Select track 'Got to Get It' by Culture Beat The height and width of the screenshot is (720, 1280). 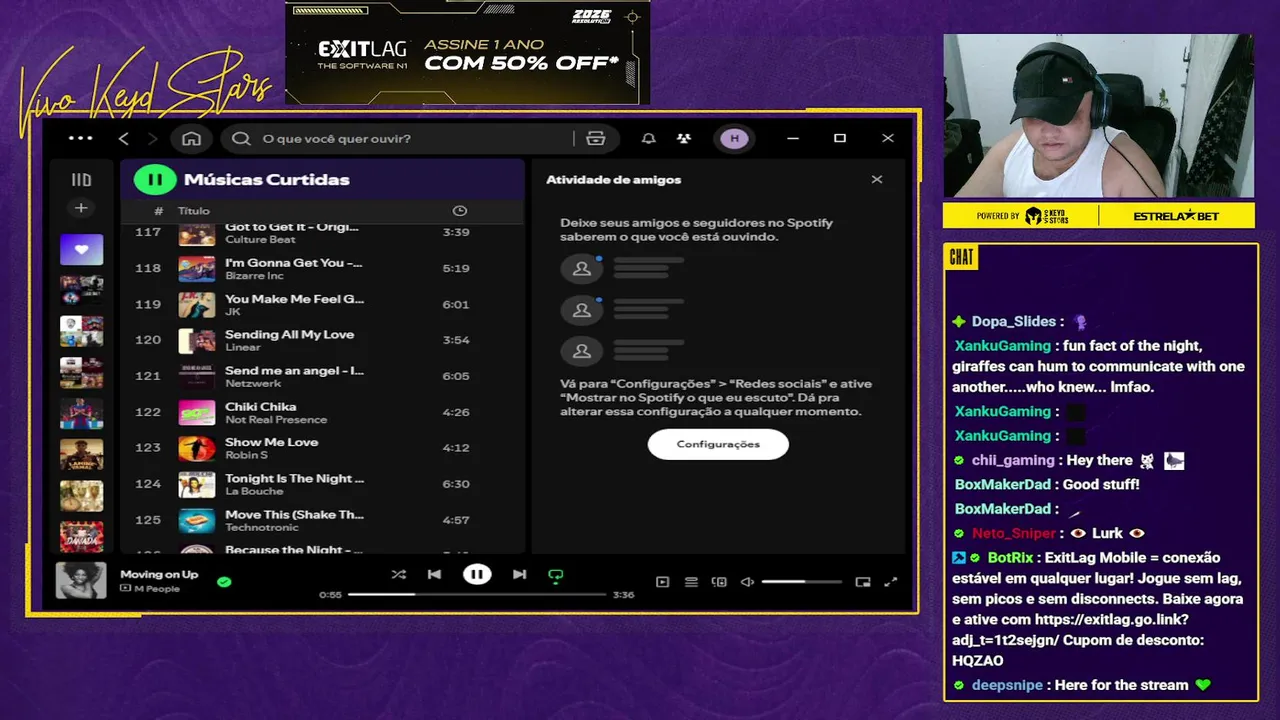[x=322, y=233]
